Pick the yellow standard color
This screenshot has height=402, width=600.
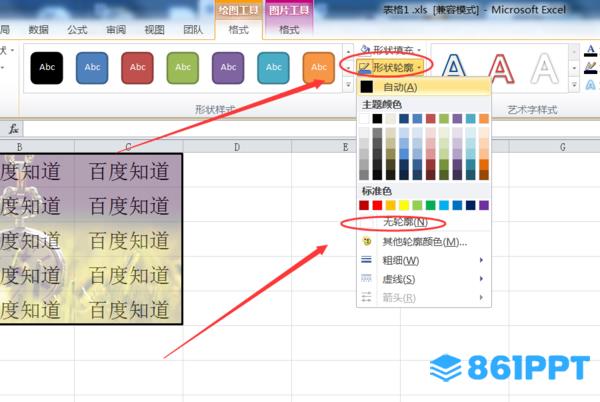404,205
